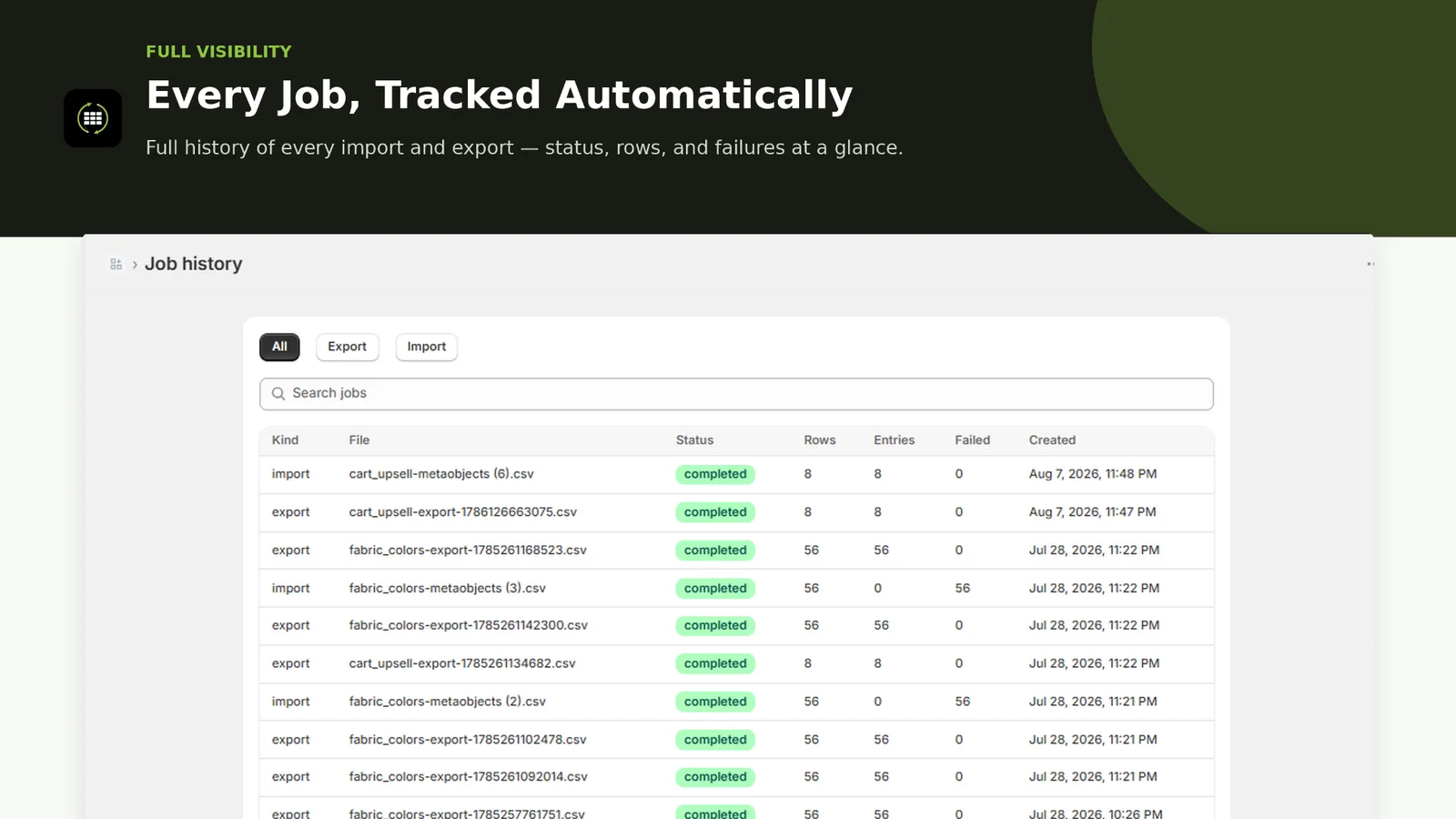
Task: Open cart_upsell-export-1786126663075.csv file entry
Action: (x=463, y=512)
